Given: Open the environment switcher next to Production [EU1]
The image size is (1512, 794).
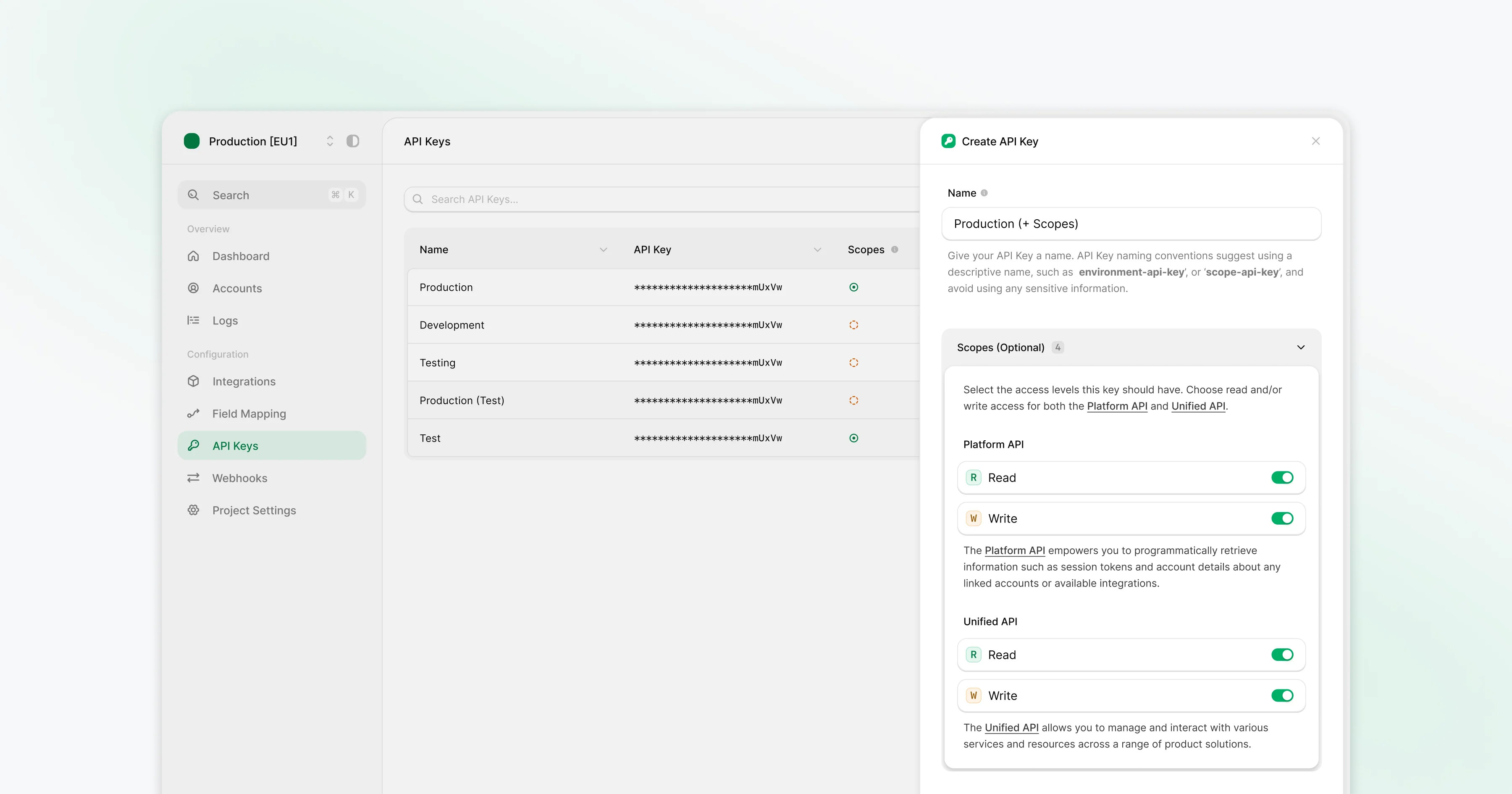Looking at the screenshot, I should [x=330, y=141].
